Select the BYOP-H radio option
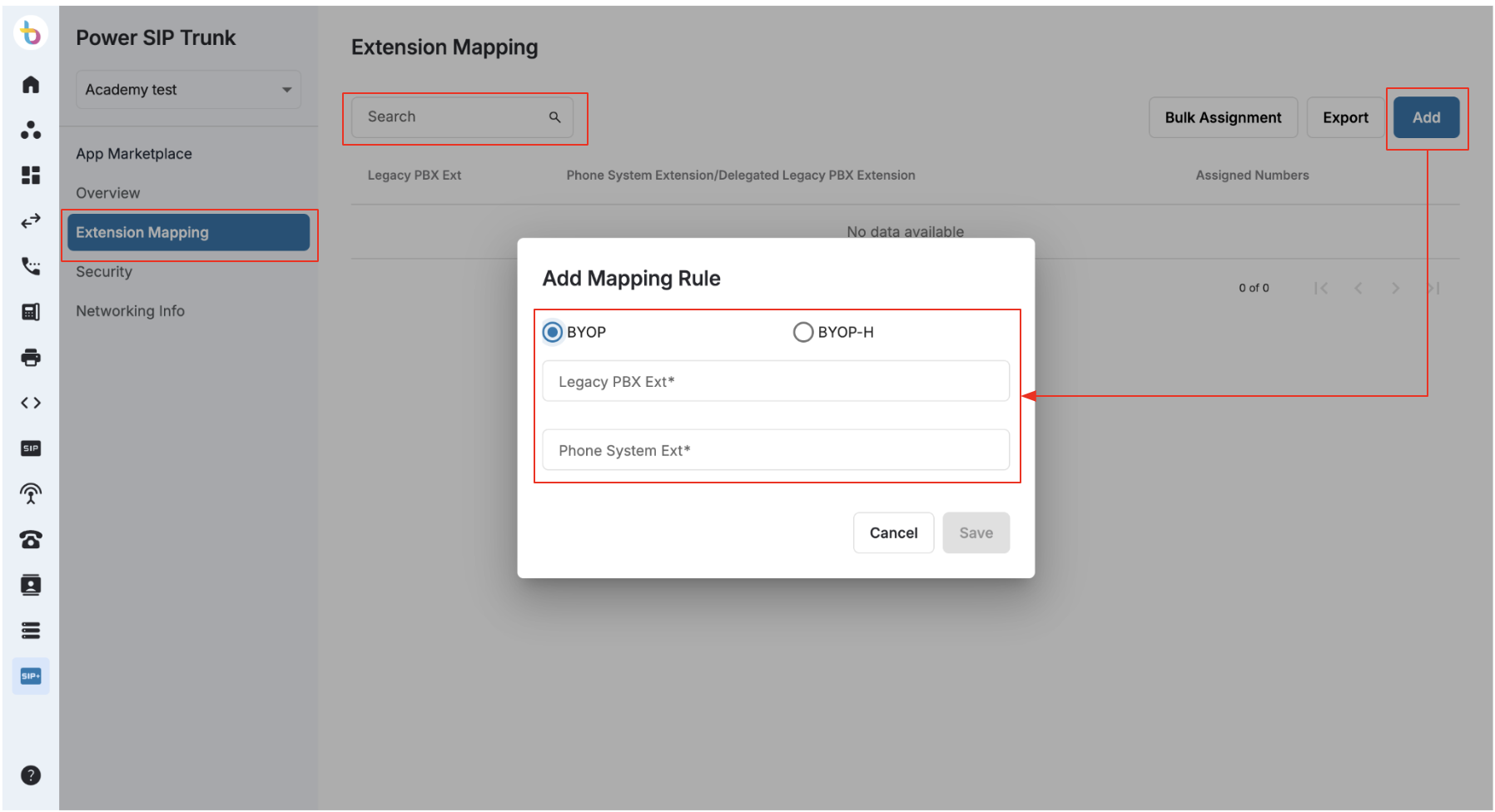 click(x=803, y=332)
